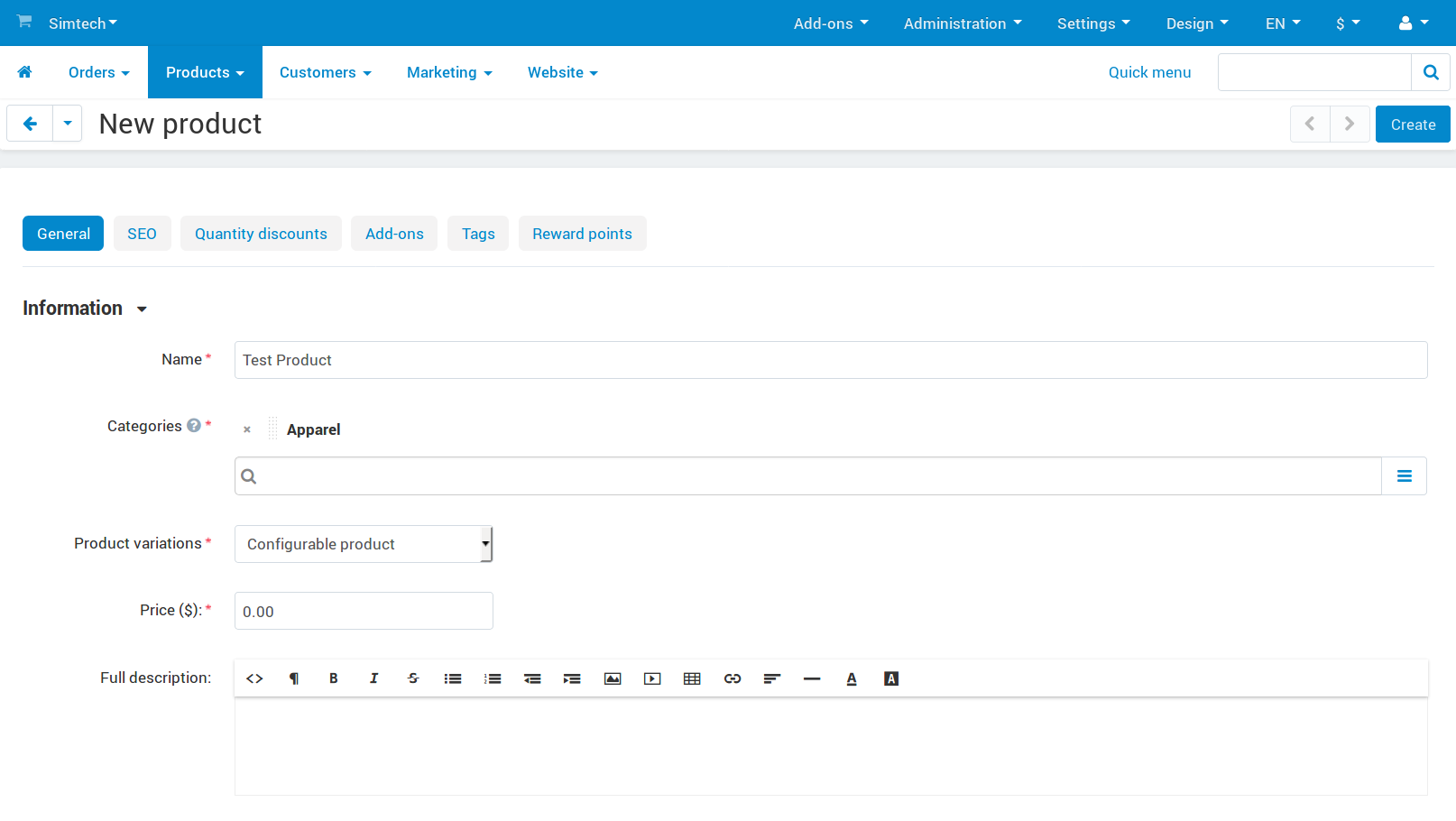Insert link into description

point(733,678)
